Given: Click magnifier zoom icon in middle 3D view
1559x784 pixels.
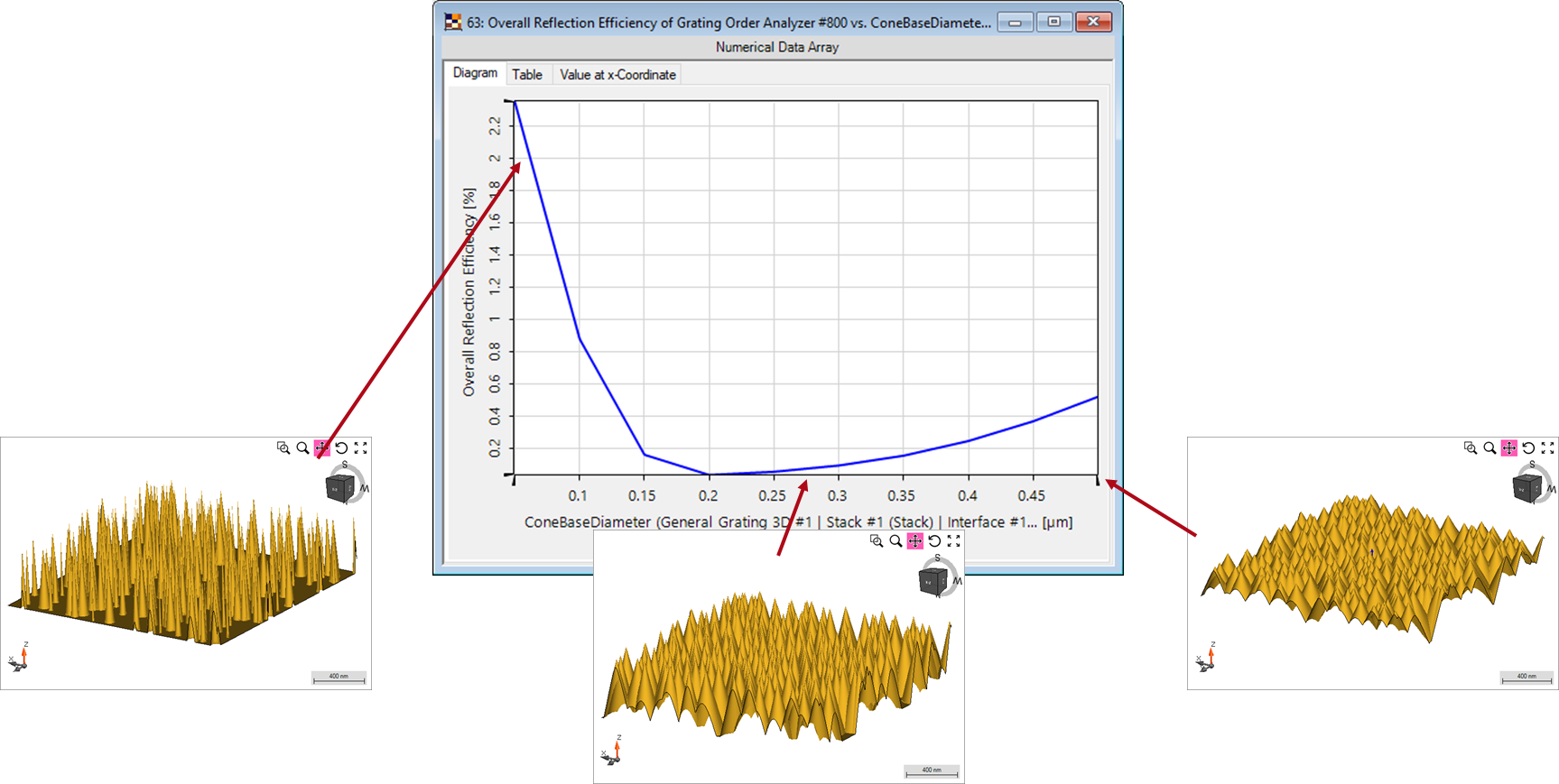Looking at the screenshot, I should (895, 541).
